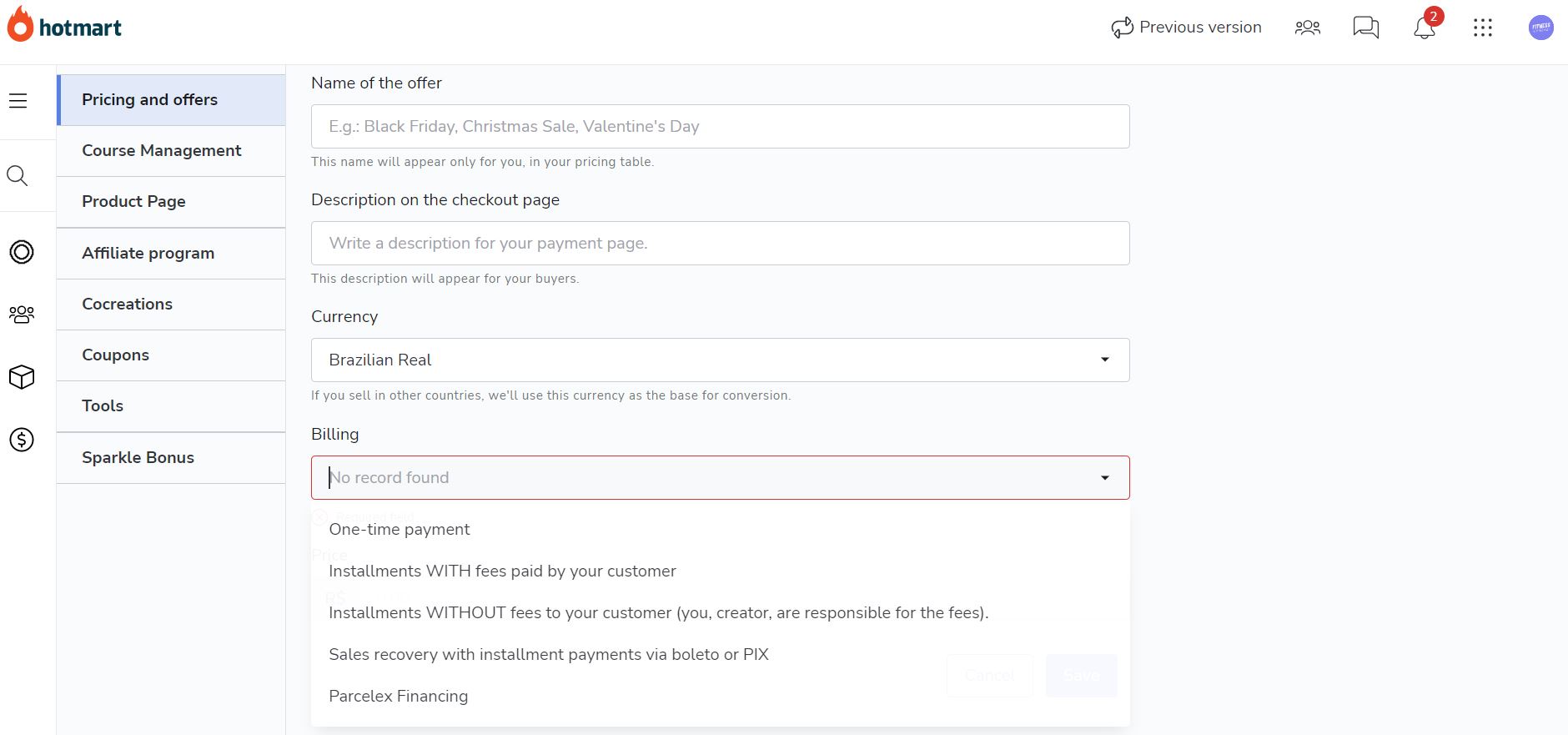Open the chat messages icon

pyautogui.click(x=1366, y=28)
